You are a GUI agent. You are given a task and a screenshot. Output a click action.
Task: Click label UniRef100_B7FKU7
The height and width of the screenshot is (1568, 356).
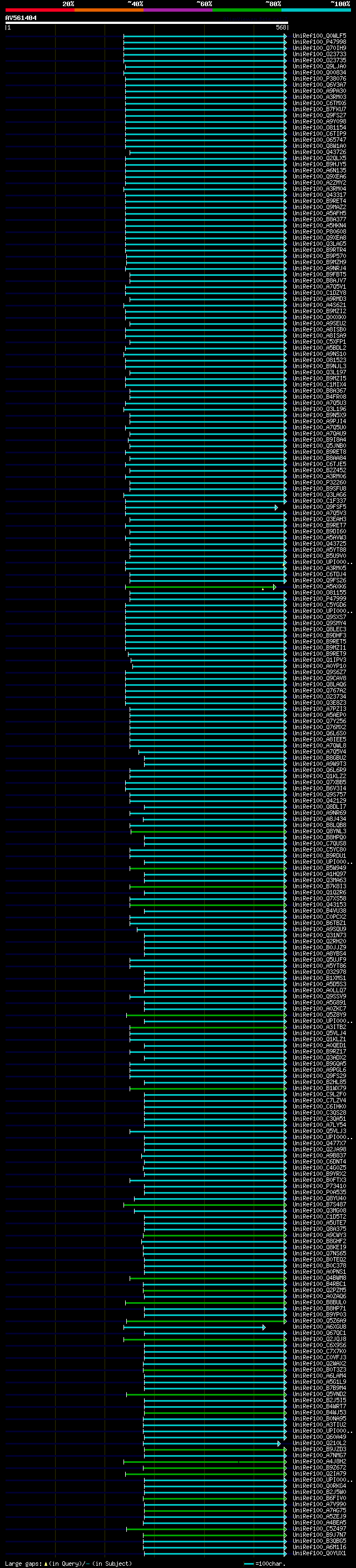[x=319, y=109]
